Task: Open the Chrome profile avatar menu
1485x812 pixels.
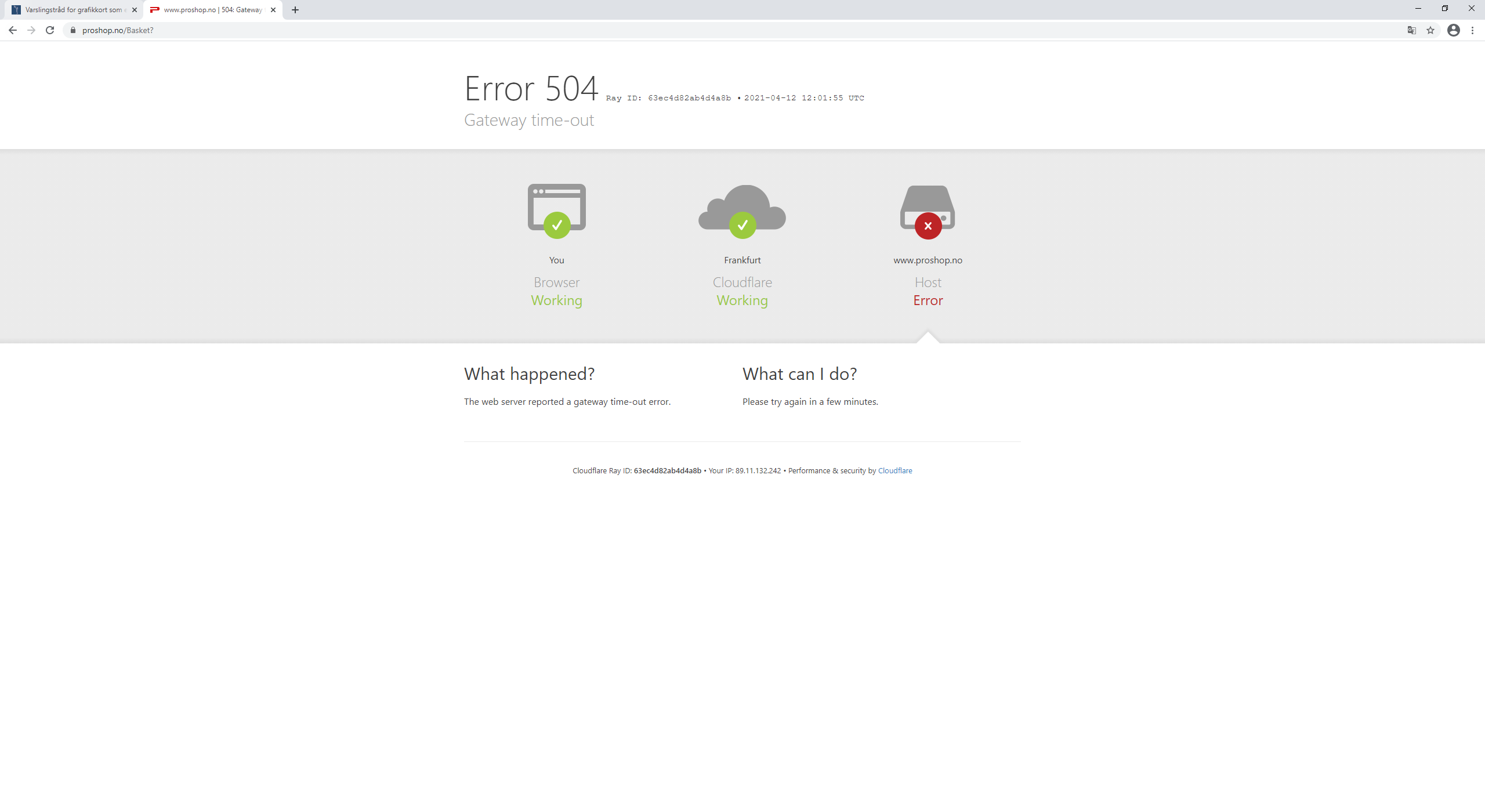Action: 1453,30
